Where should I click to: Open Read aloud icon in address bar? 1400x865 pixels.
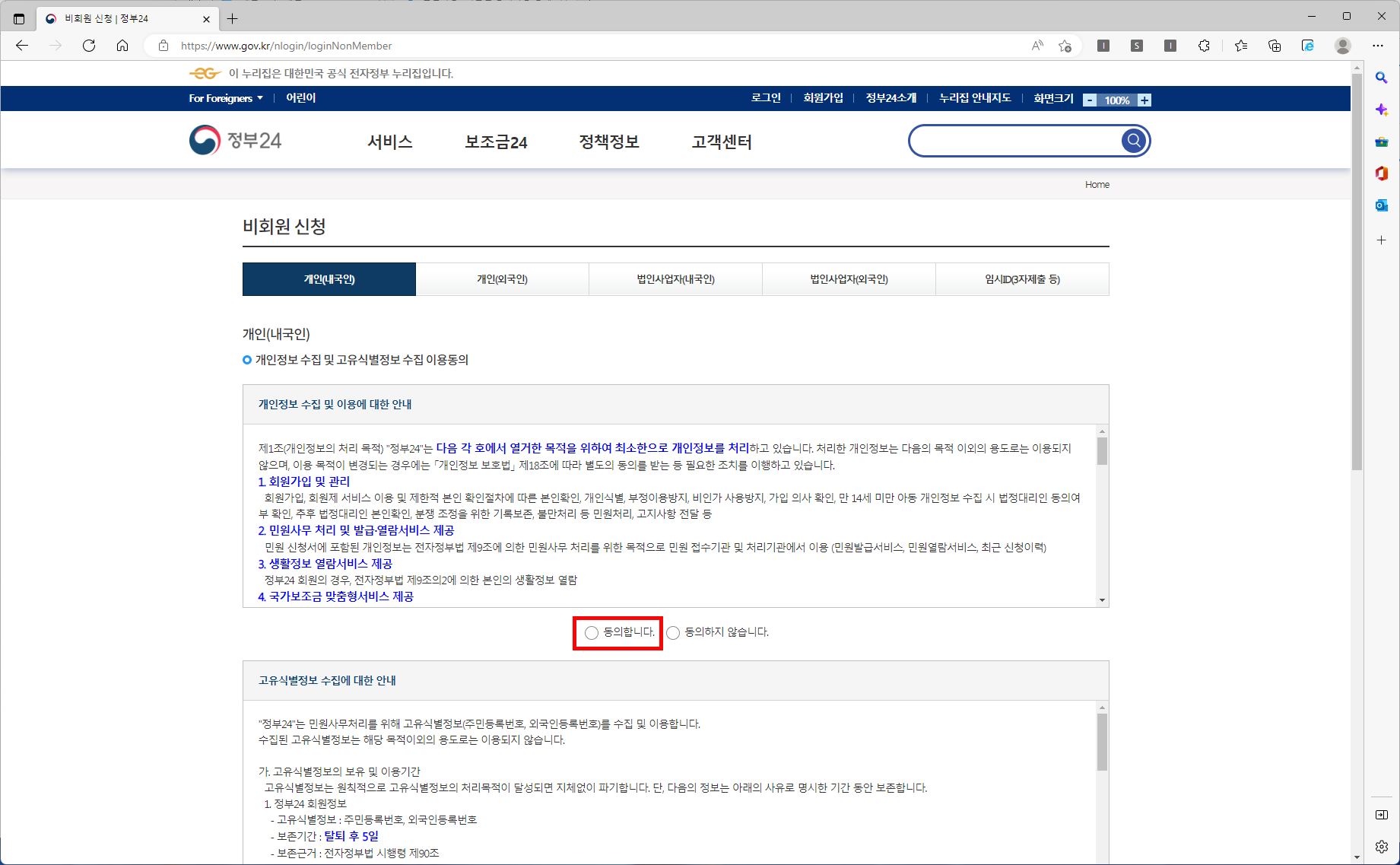pyautogui.click(x=1037, y=46)
